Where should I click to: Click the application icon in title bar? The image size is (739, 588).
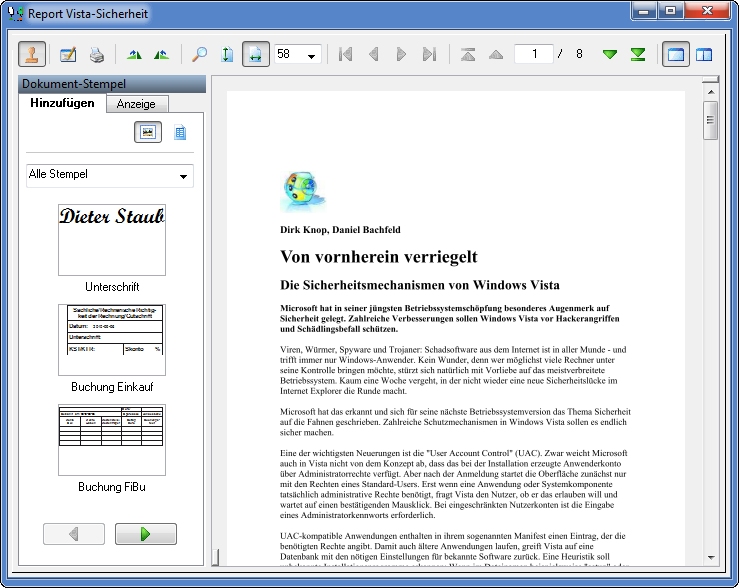coord(16,14)
